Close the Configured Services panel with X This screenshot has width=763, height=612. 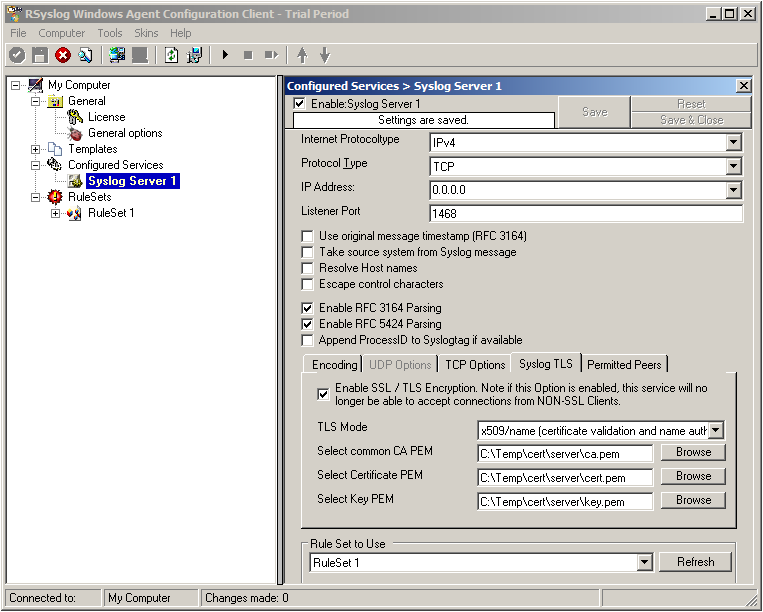pyautogui.click(x=744, y=86)
